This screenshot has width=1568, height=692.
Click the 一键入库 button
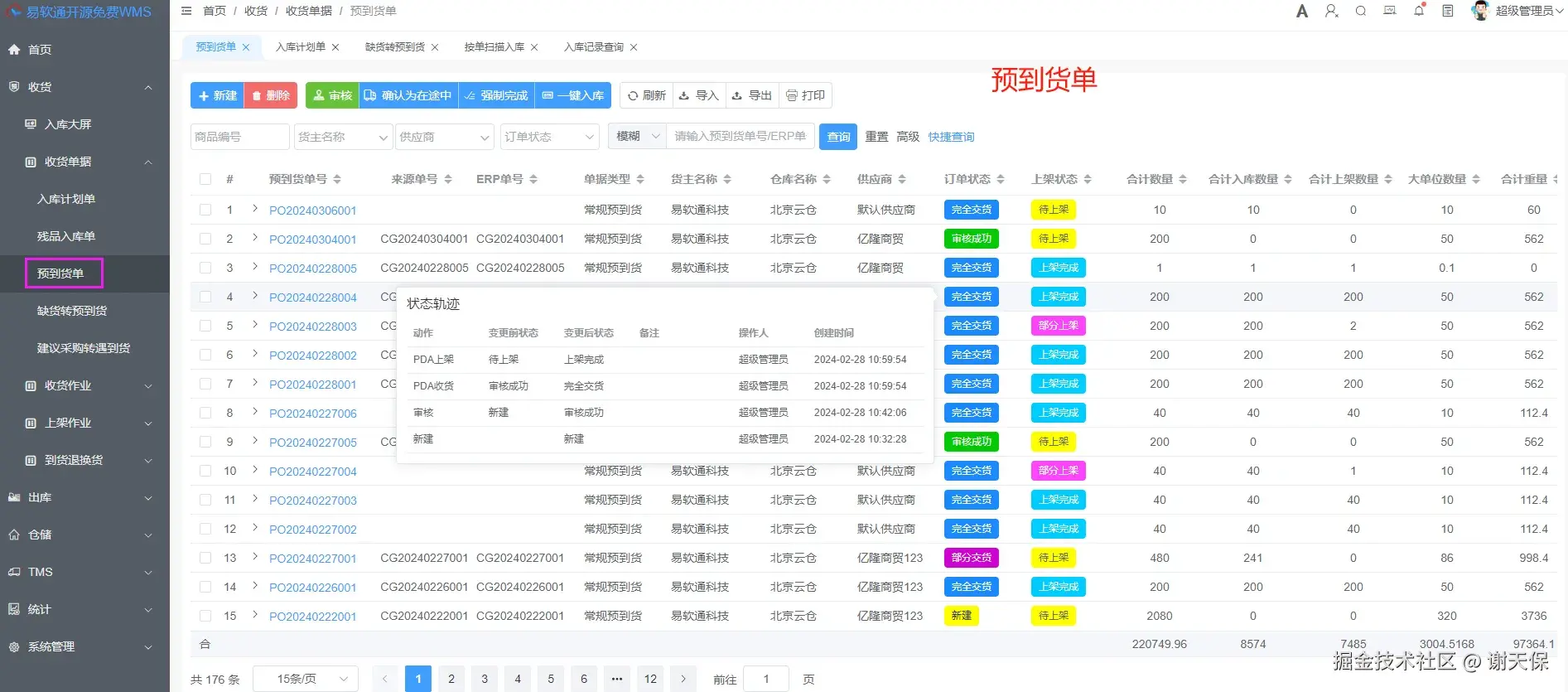pos(573,95)
